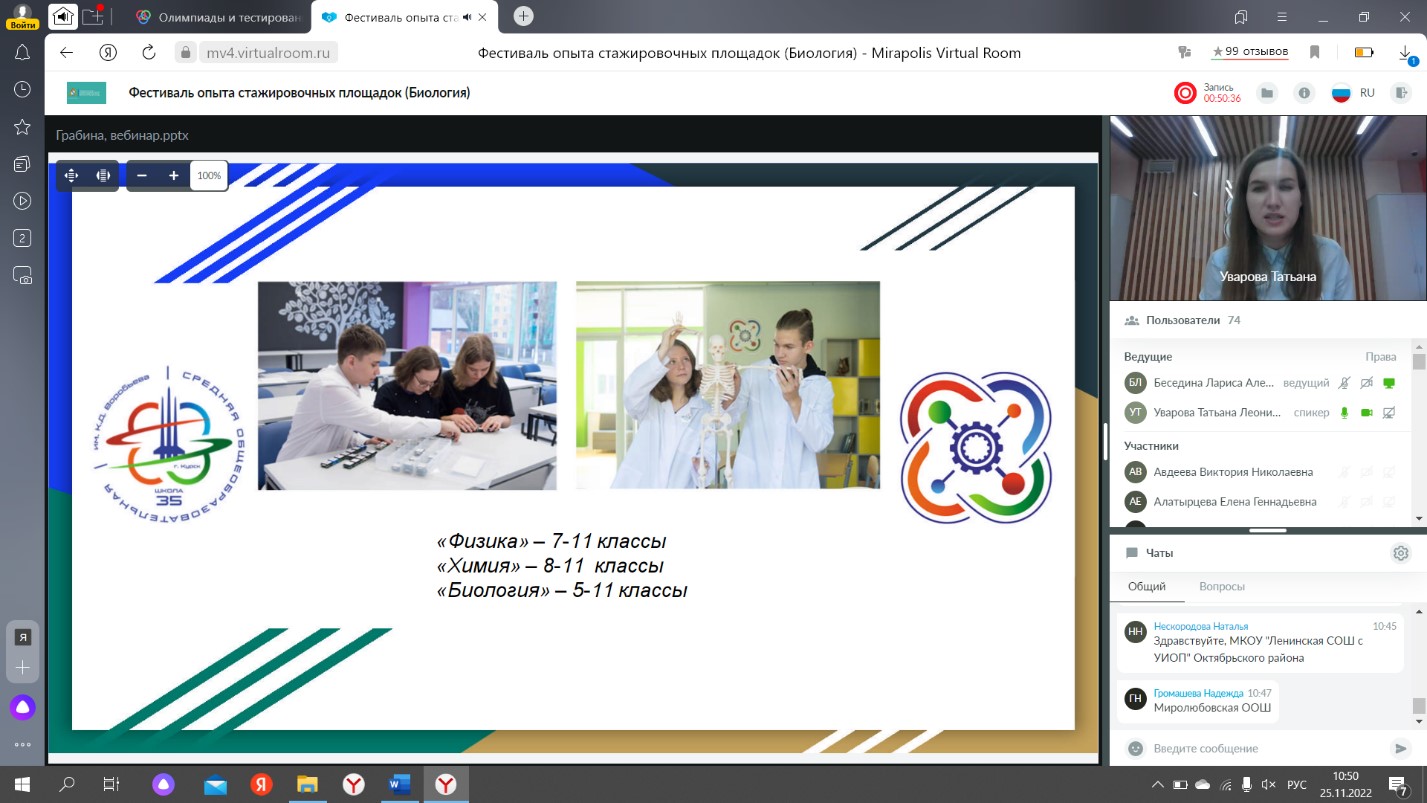The width and height of the screenshot is (1427, 803).
Task: Toggle screen sharing for Беседина Лариса
Action: tap(1389, 383)
